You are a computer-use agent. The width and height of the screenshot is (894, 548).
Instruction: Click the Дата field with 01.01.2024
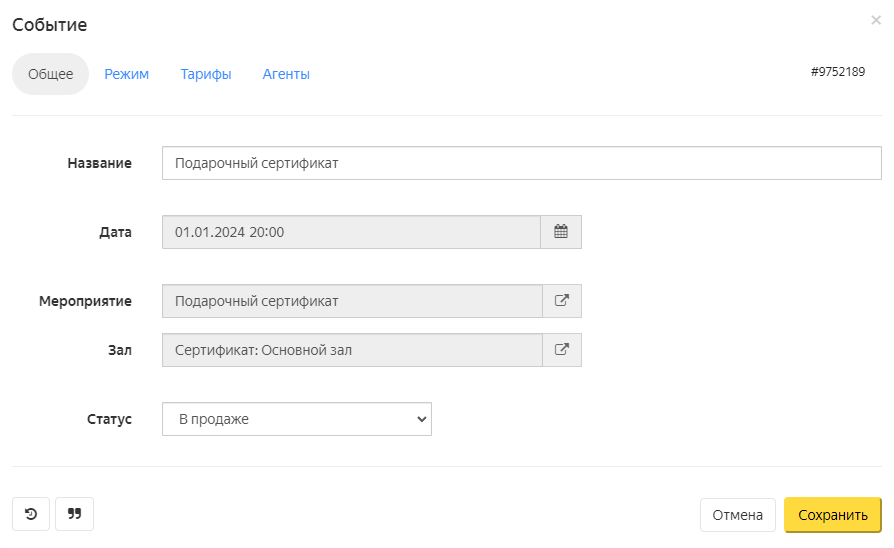(x=351, y=232)
